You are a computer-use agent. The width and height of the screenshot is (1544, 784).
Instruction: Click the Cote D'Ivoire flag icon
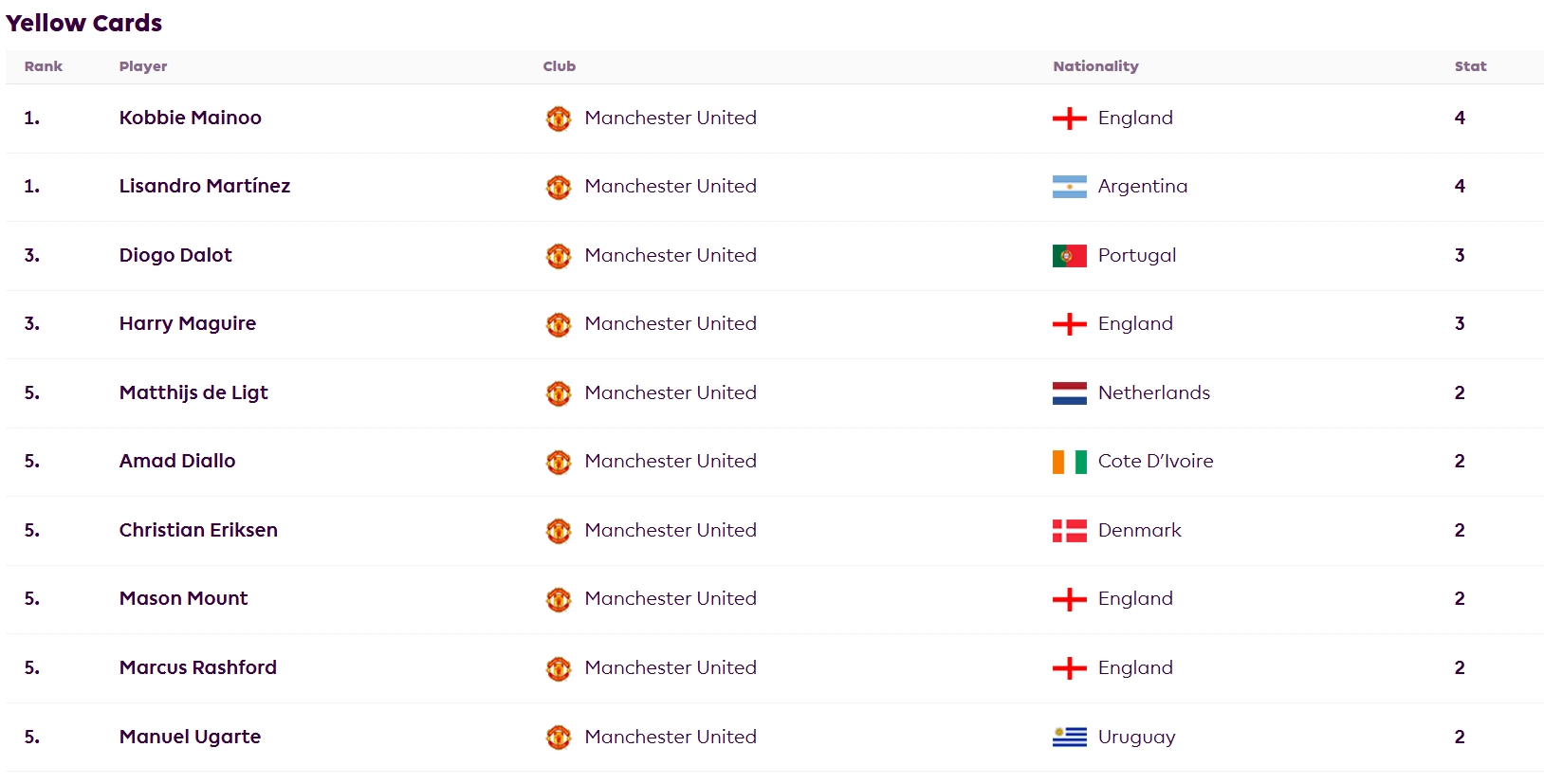[x=1069, y=462]
